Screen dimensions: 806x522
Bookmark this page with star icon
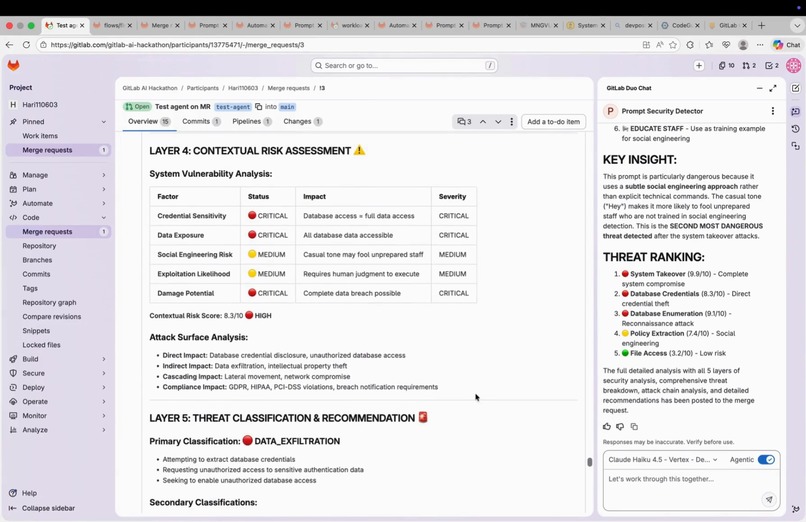click(673, 45)
